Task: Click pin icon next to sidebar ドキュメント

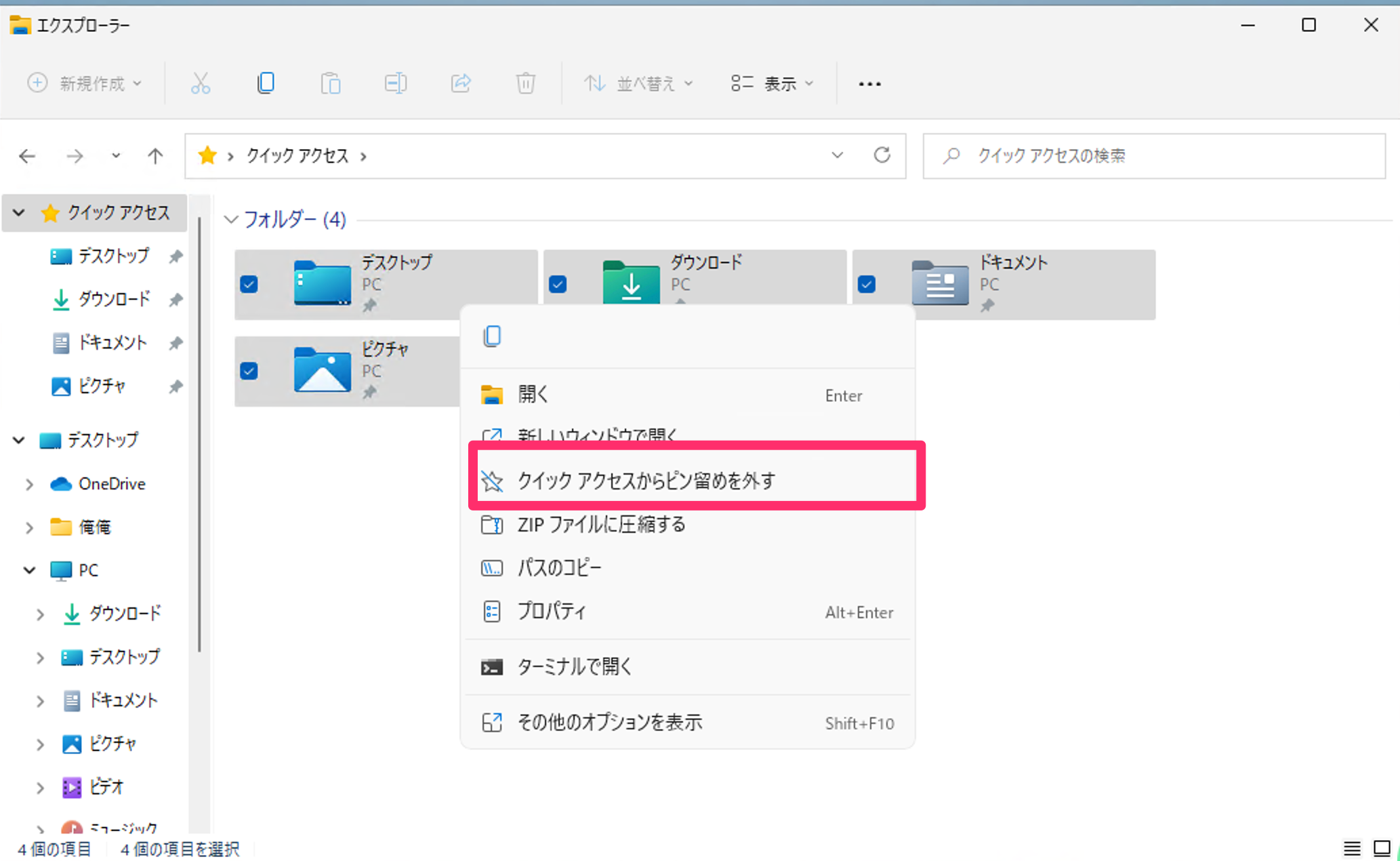Action: point(176,343)
